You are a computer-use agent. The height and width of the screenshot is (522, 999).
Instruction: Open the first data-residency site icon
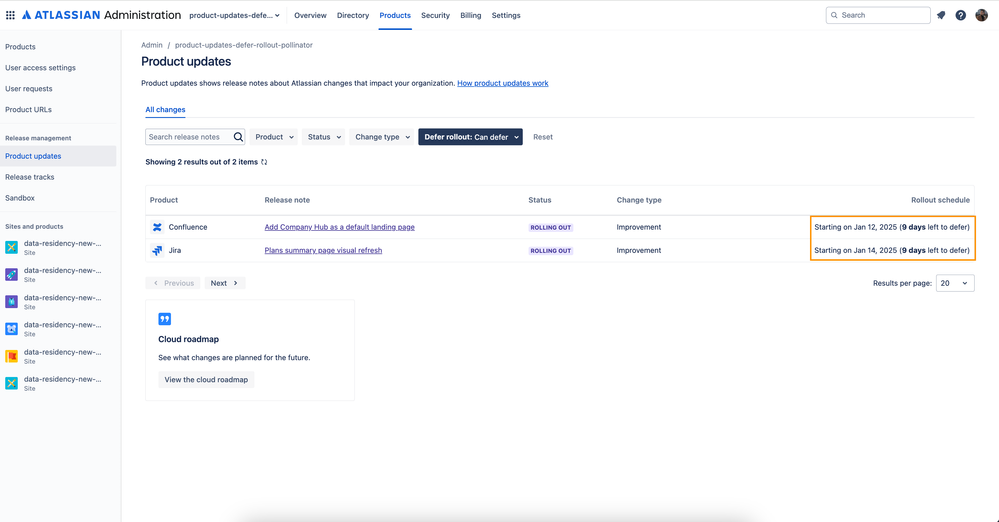click(11, 247)
